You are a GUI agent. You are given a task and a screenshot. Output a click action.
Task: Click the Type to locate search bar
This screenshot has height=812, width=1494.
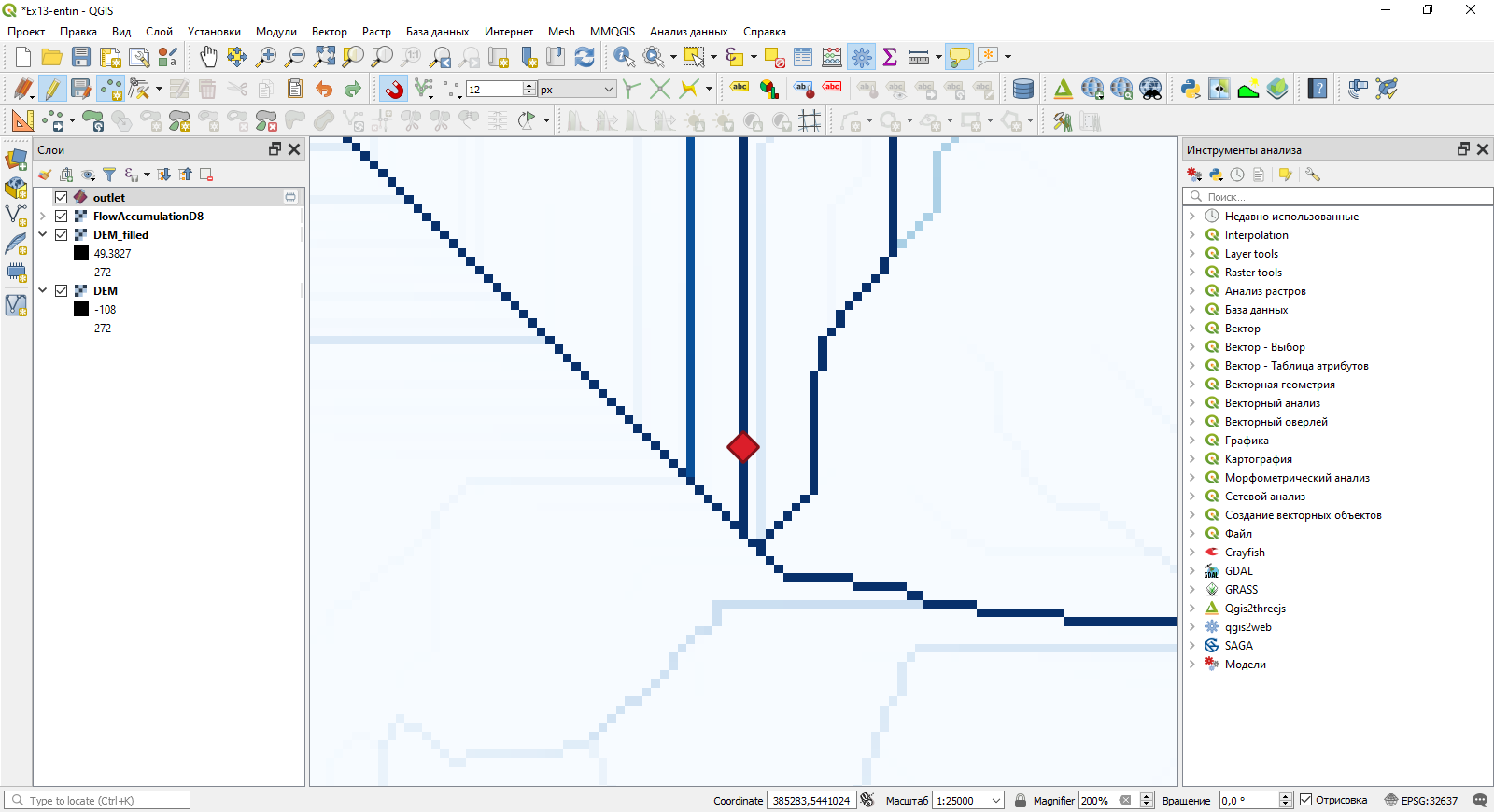point(97,800)
